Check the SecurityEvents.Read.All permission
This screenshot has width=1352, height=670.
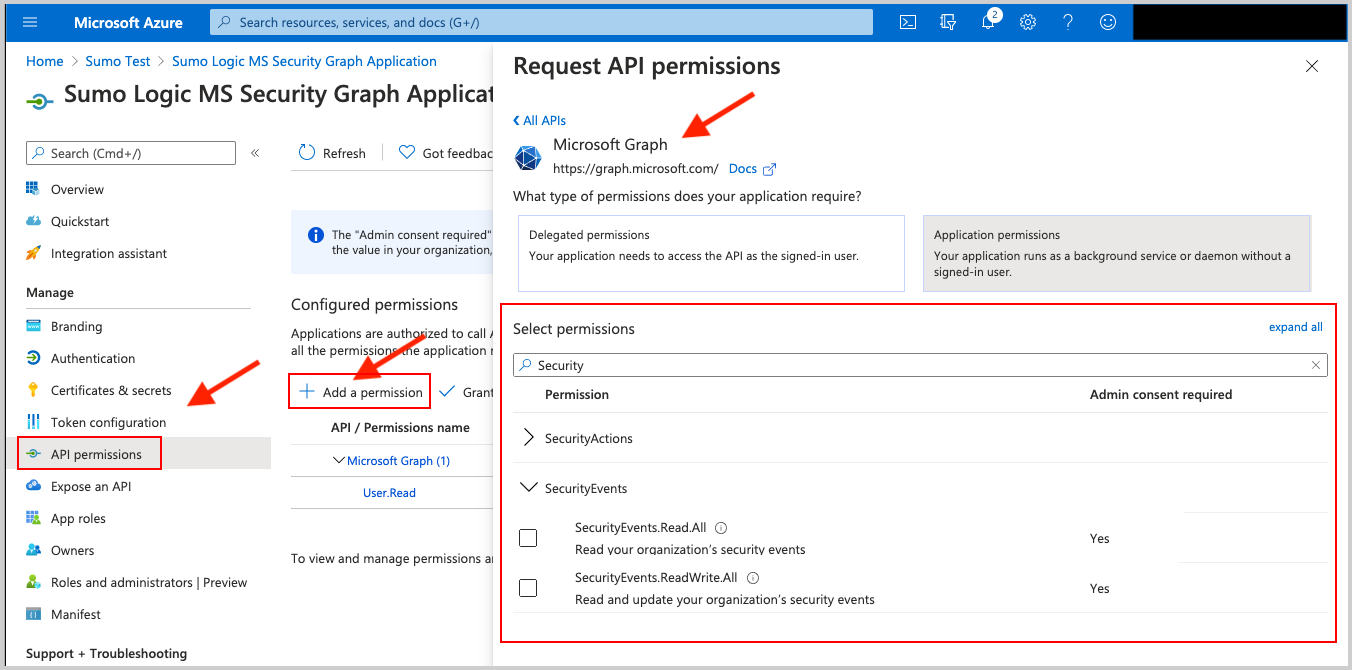click(x=528, y=537)
